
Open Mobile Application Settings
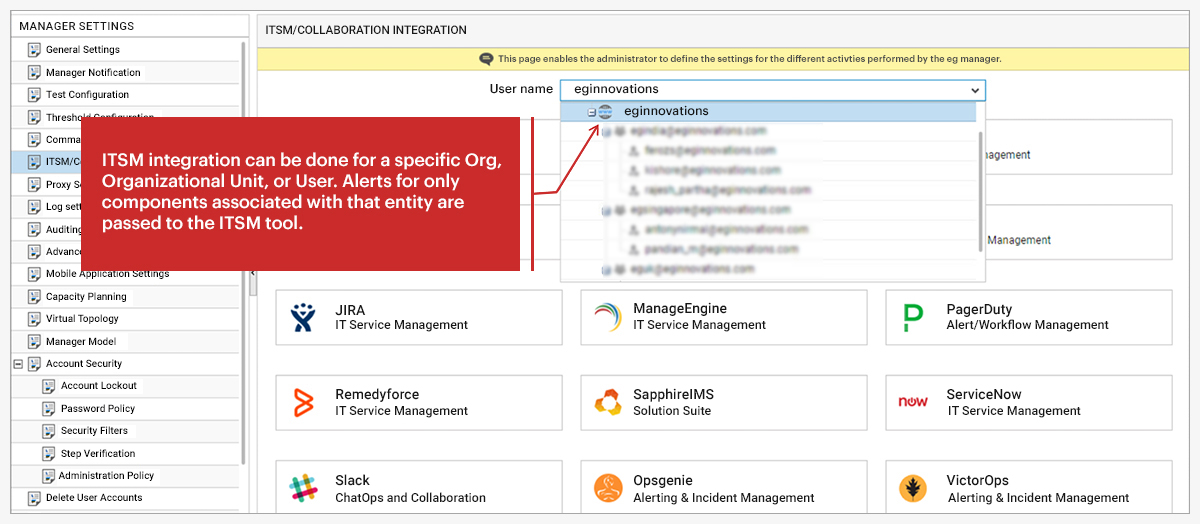point(107,274)
